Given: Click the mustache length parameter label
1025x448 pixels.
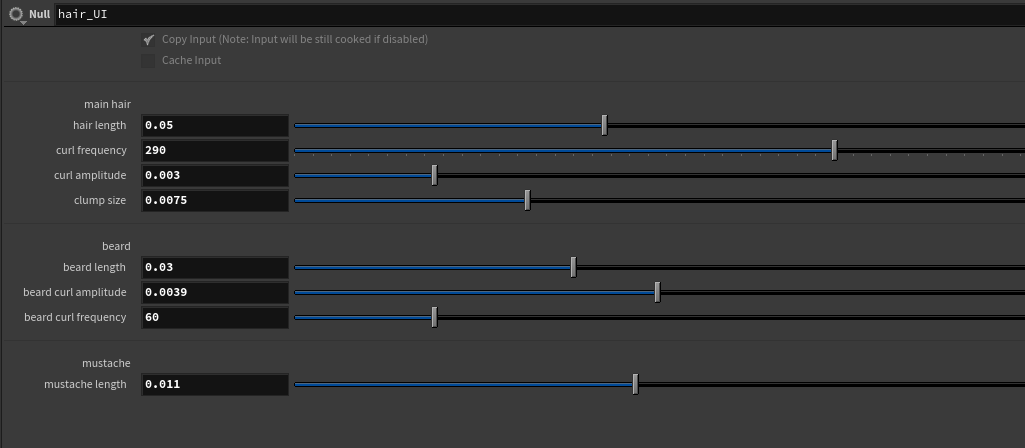Looking at the screenshot, I should [x=86, y=384].
